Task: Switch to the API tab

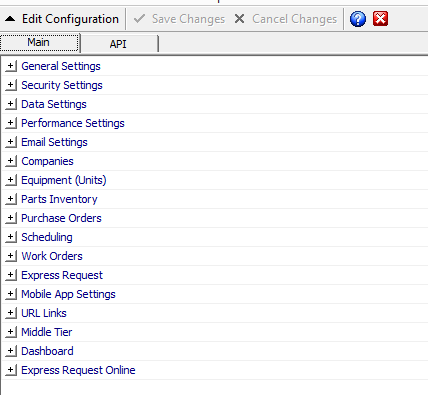Action: 119,44
